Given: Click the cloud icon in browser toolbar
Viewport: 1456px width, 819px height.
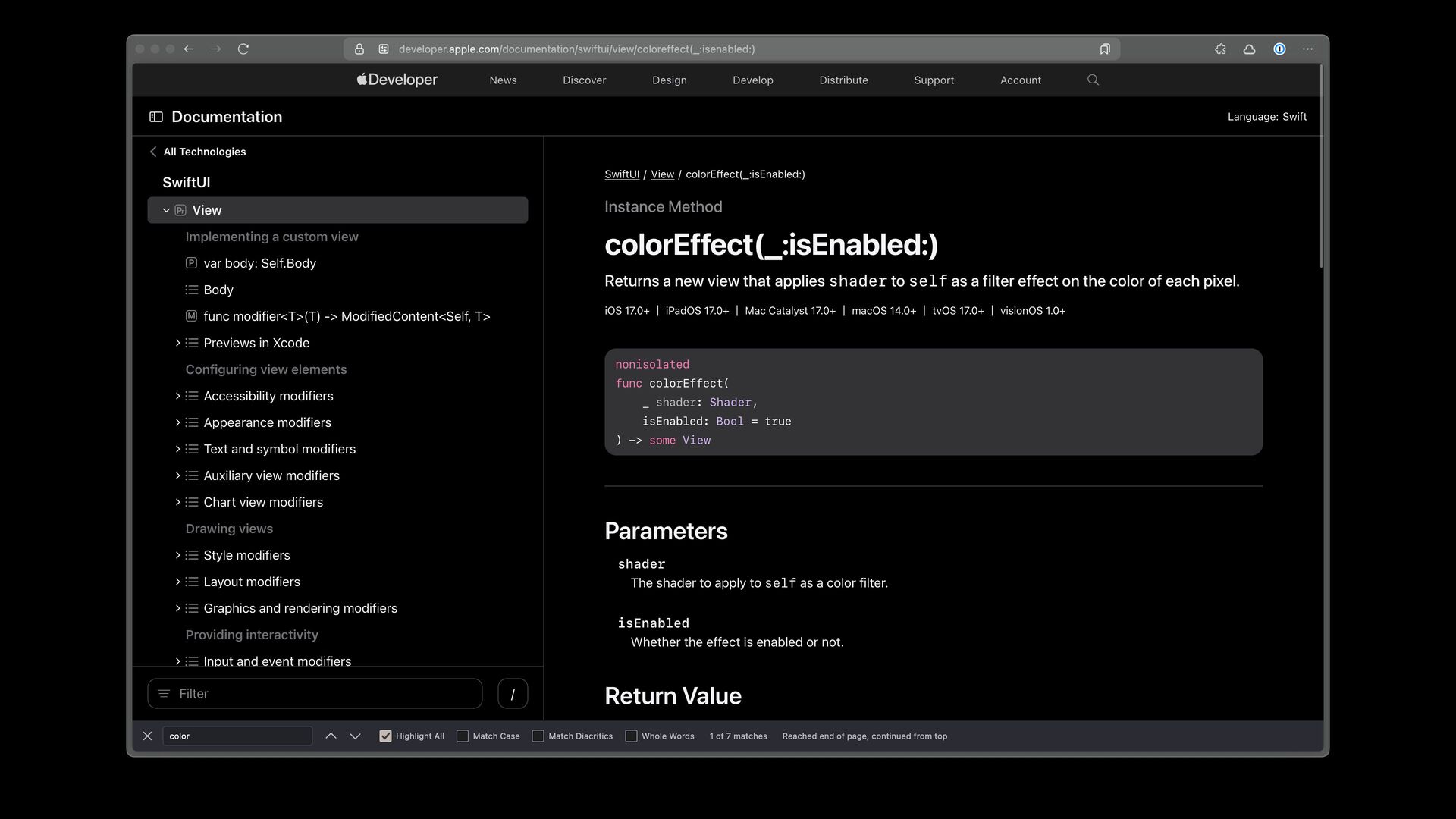Looking at the screenshot, I should click(x=1249, y=49).
